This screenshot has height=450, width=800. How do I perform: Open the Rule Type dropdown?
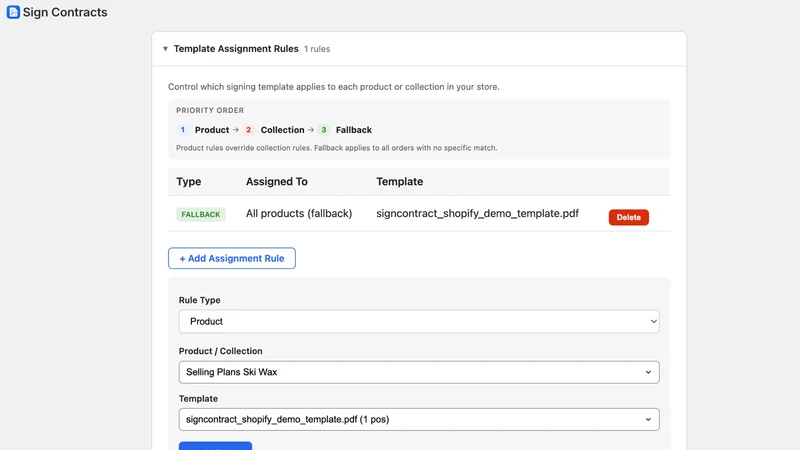point(419,321)
